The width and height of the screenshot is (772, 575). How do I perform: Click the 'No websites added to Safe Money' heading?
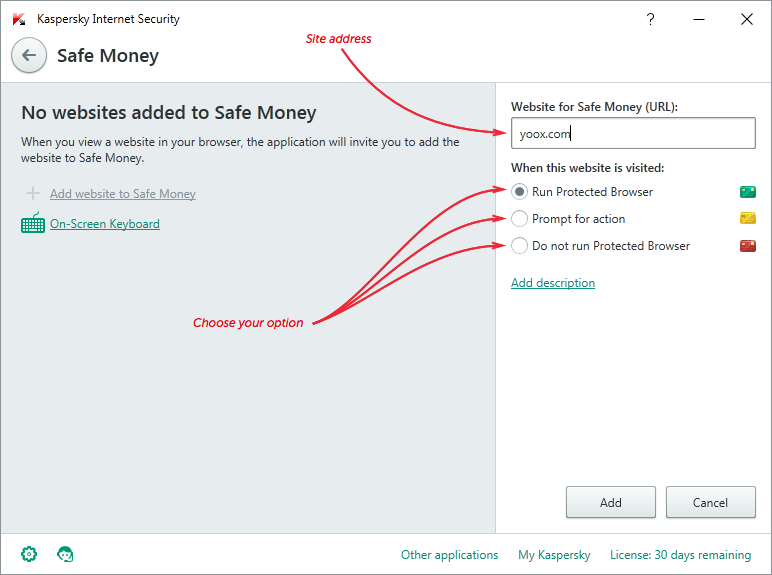click(x=169, y=112)
